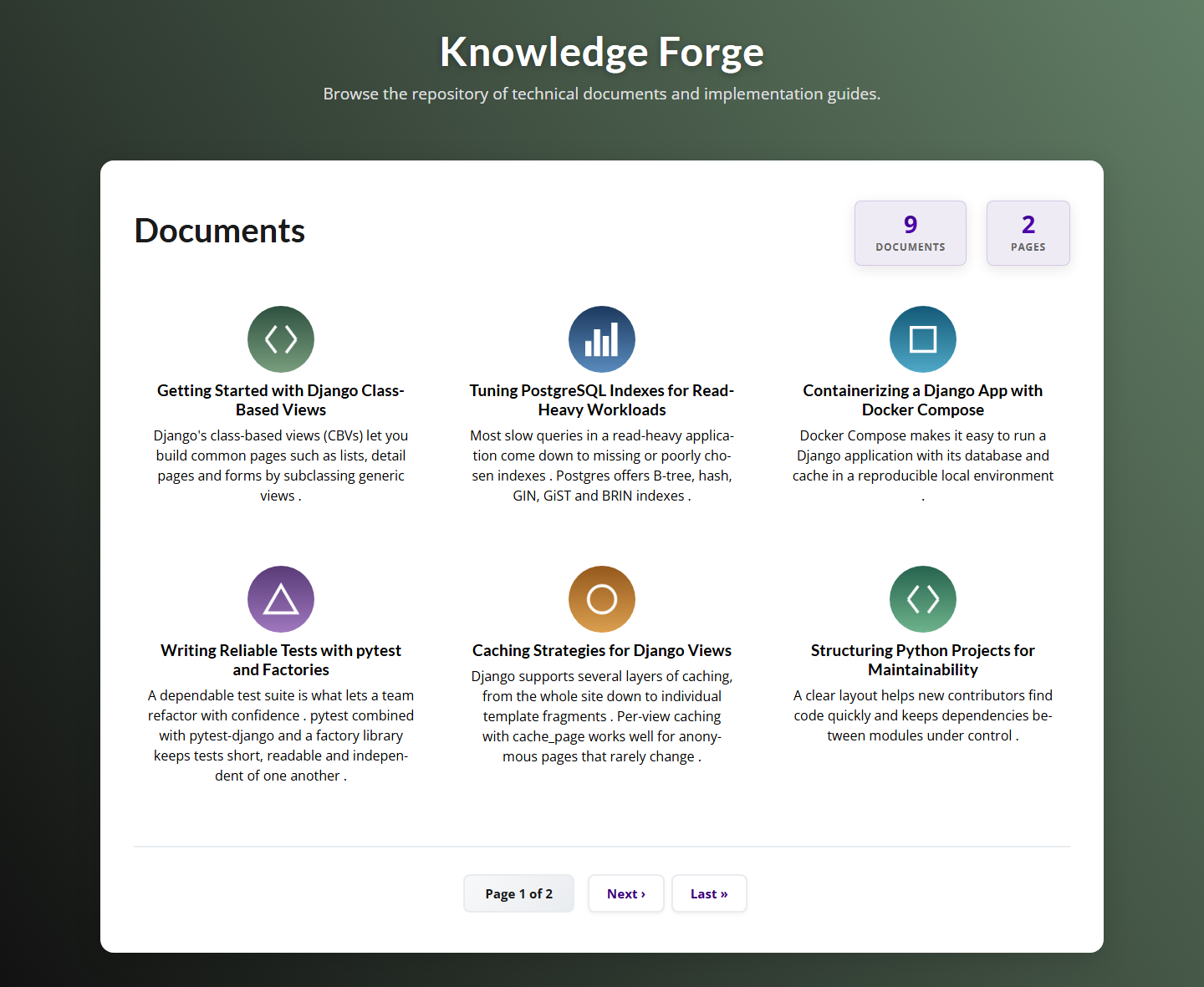
Task: Click the description starting 'A dependable test suite'
Action: (281, 735)
